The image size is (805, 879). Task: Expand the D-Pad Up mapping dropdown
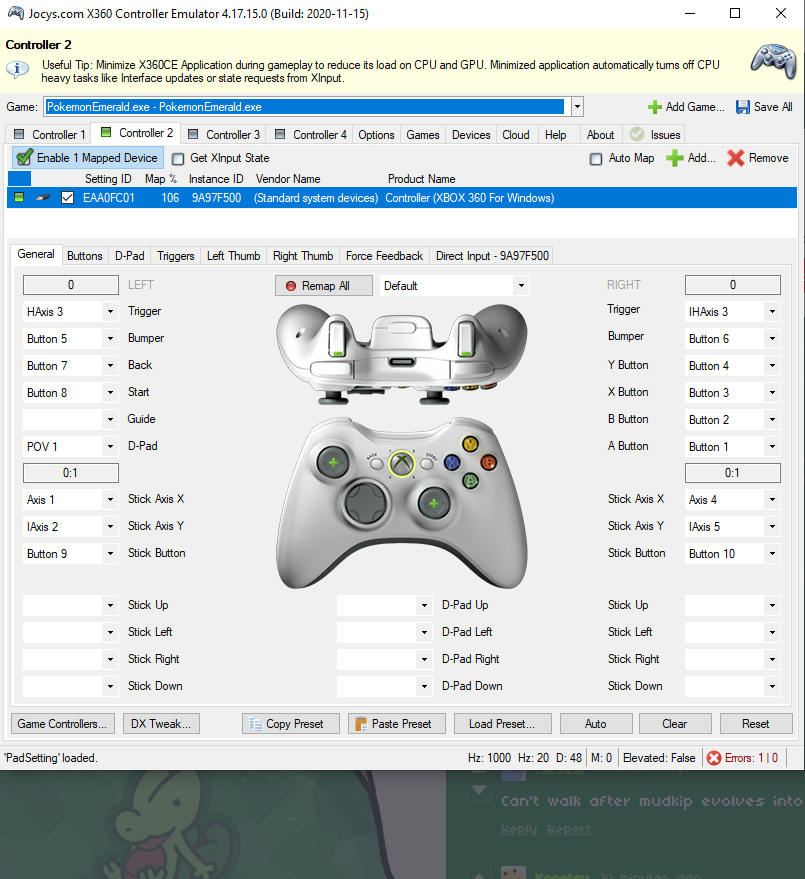(x=424, y=605)
